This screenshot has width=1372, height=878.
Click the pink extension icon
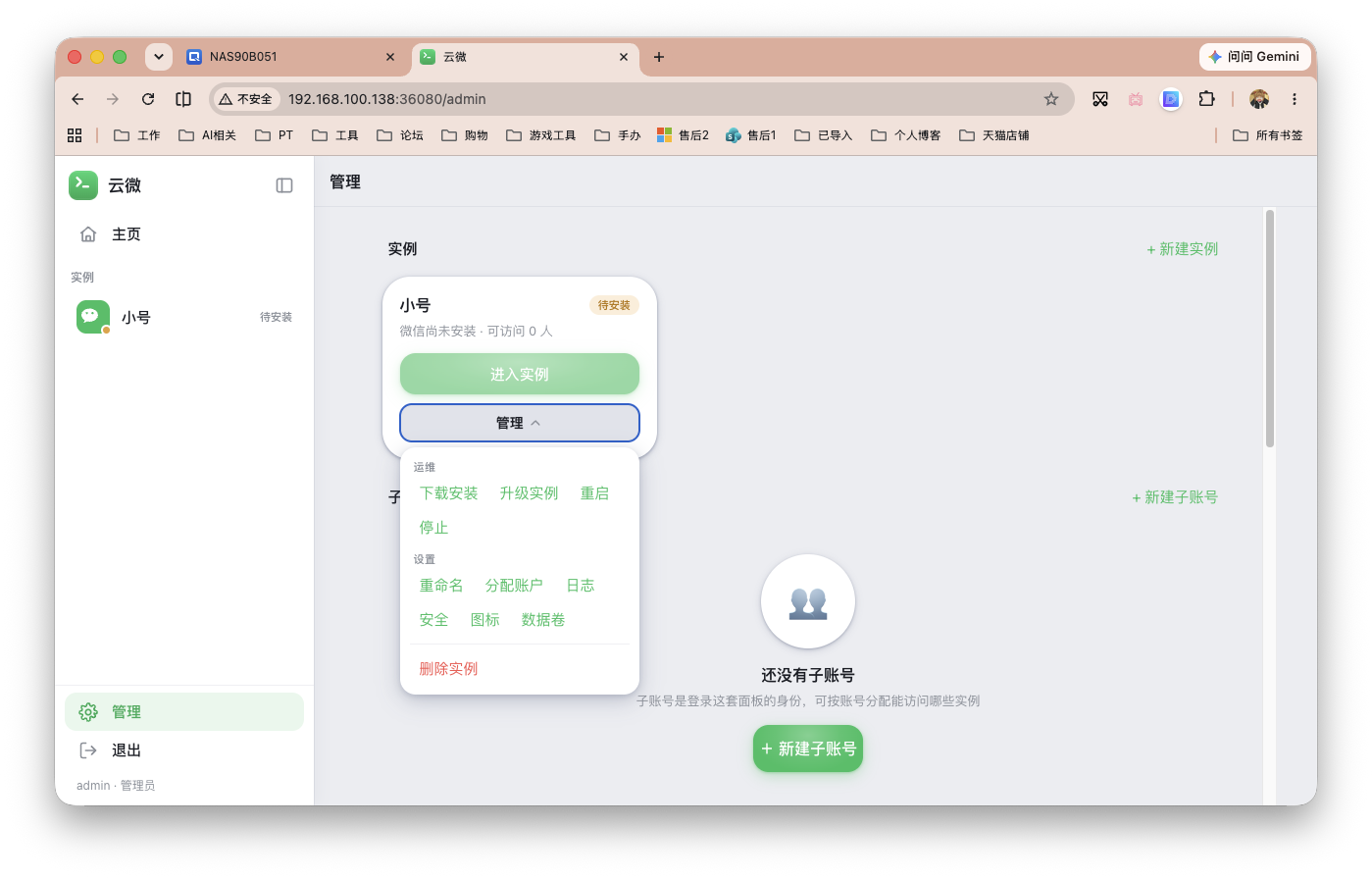pyautogui.click(x=1136, y=99)
